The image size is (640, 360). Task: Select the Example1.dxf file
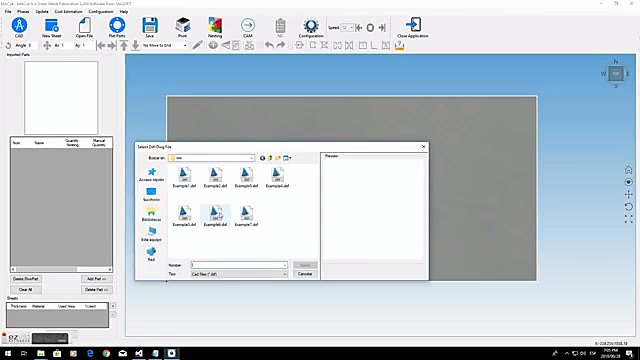184,178
